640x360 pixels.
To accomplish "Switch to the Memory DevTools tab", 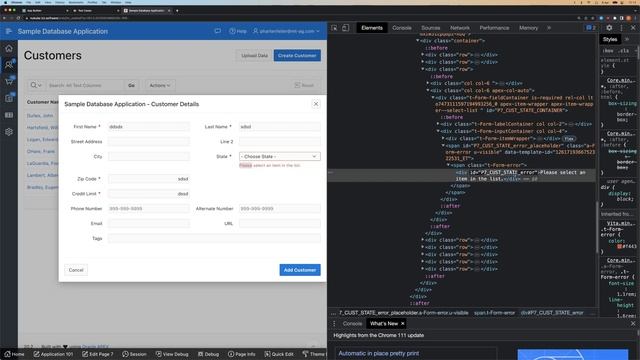I will pos(529,28).
